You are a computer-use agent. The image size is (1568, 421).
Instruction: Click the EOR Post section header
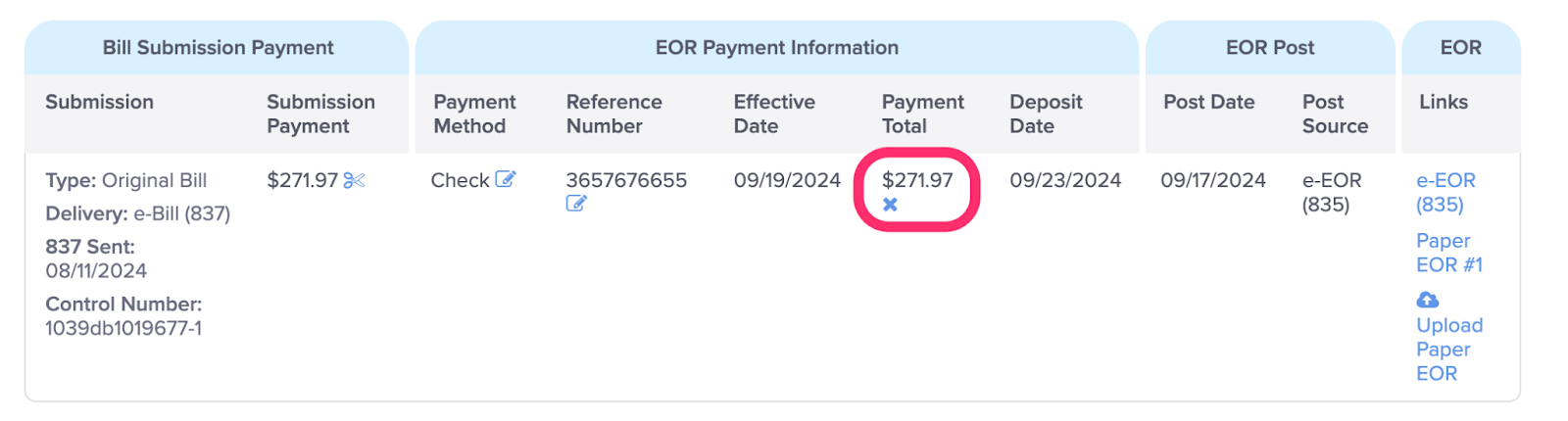1270,47
